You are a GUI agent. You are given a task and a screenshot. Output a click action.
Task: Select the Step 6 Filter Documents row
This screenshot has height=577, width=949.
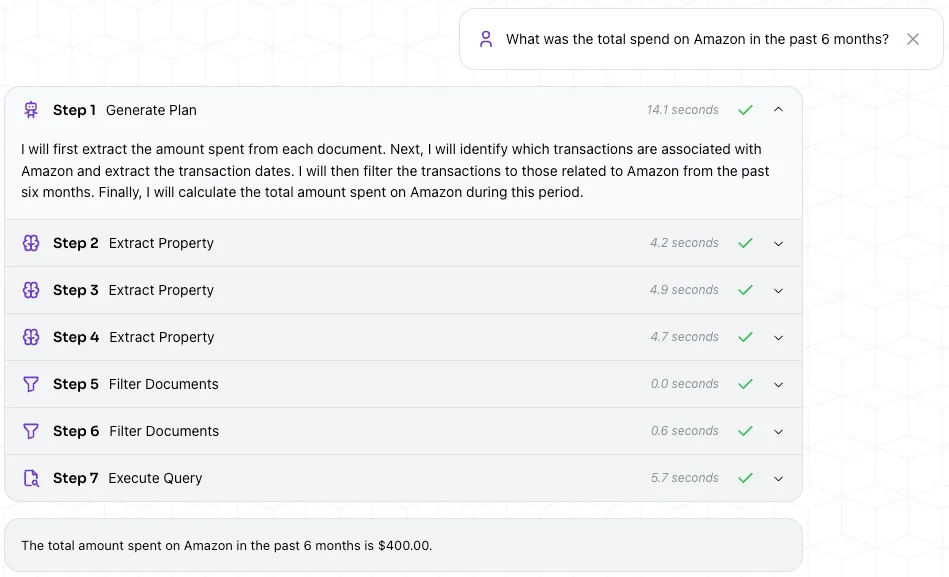(x=163, y=431)
